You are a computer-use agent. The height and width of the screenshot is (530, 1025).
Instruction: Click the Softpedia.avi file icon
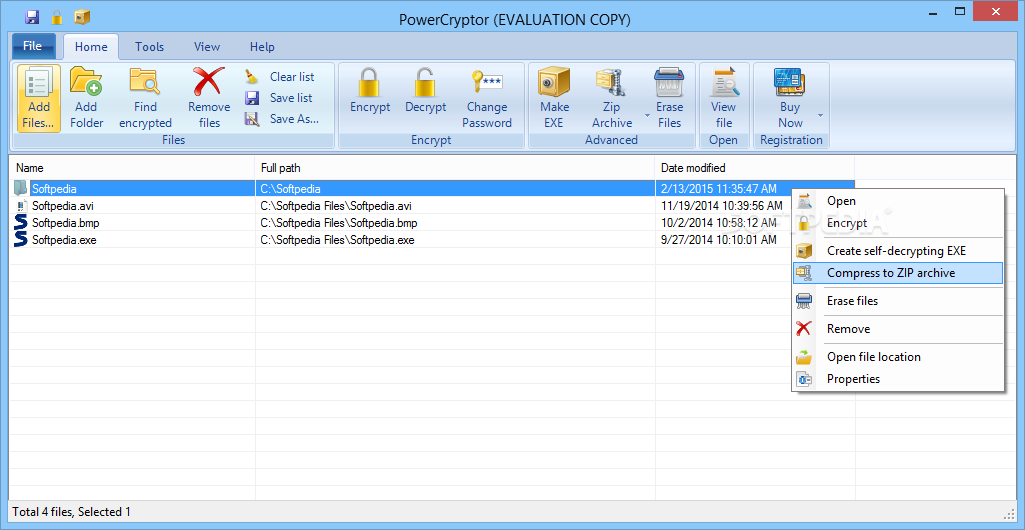tap(21, 206)
